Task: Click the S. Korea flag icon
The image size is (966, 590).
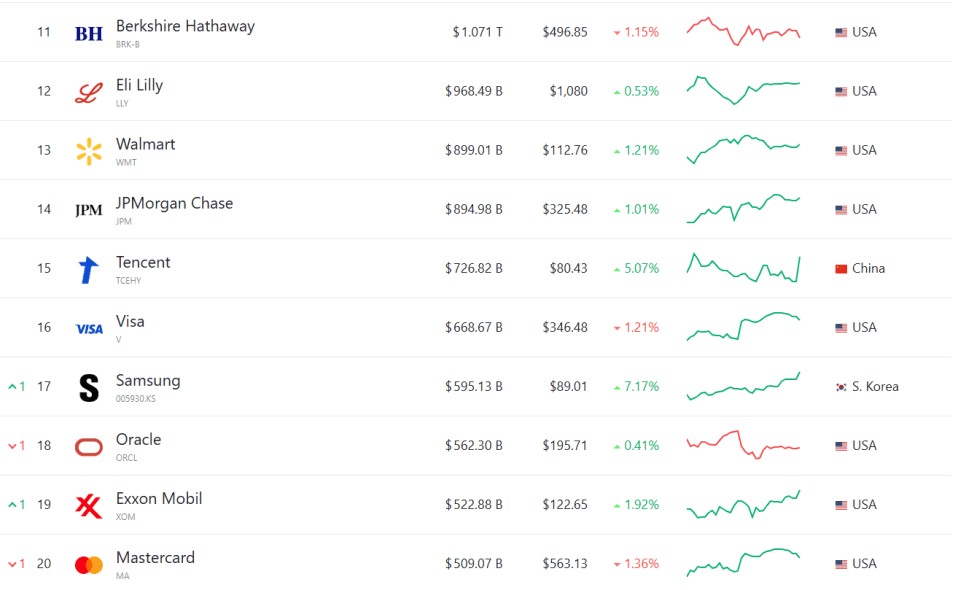Action: point(841,386)
